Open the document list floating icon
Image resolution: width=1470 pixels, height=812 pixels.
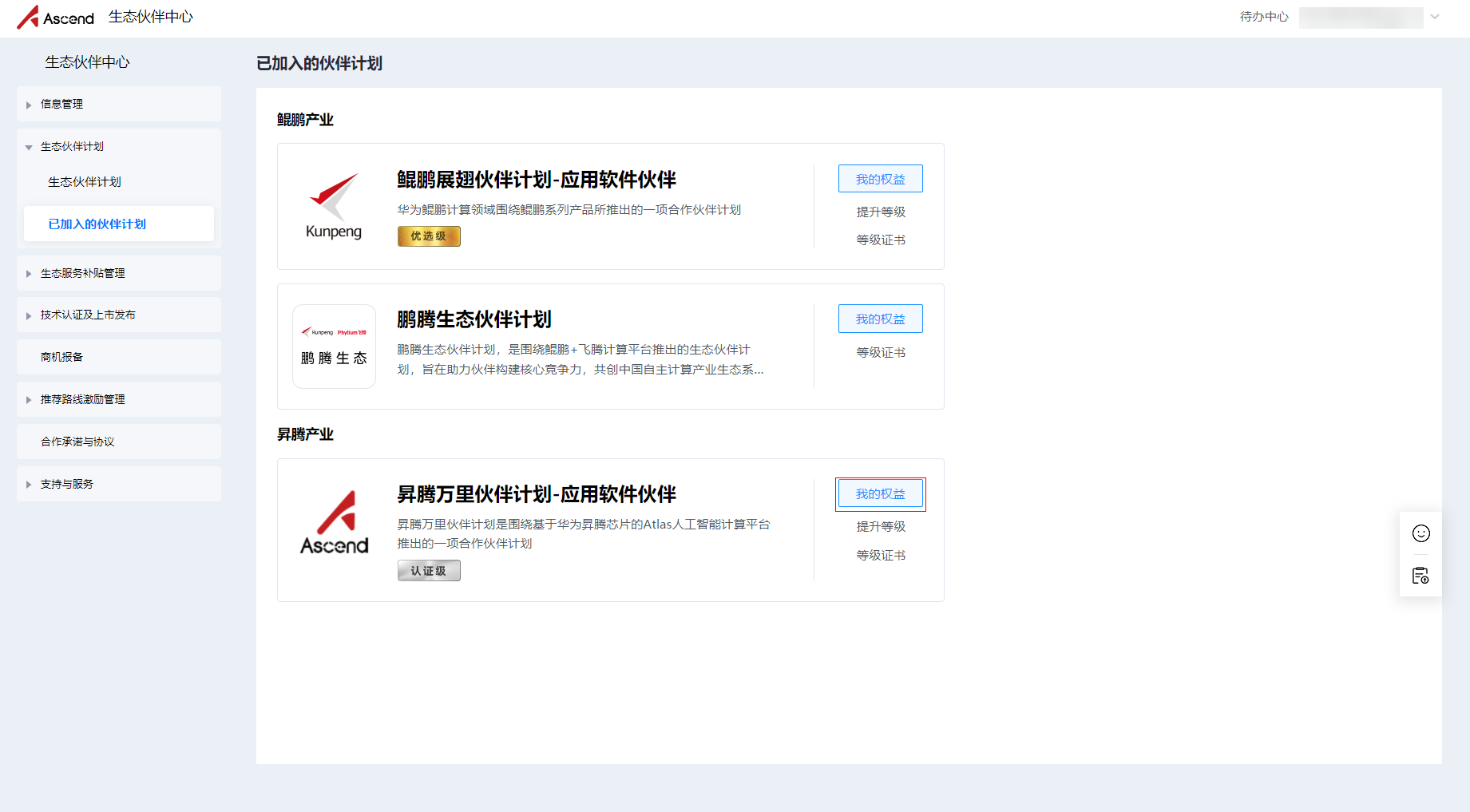tap(1420, 576)
